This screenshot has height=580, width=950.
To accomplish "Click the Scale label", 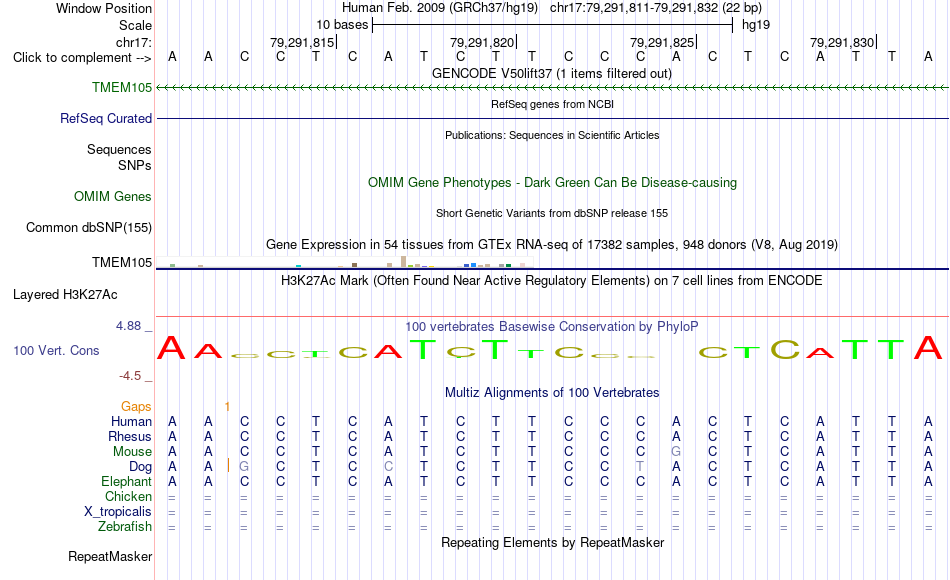I will (x=135, y=25).
